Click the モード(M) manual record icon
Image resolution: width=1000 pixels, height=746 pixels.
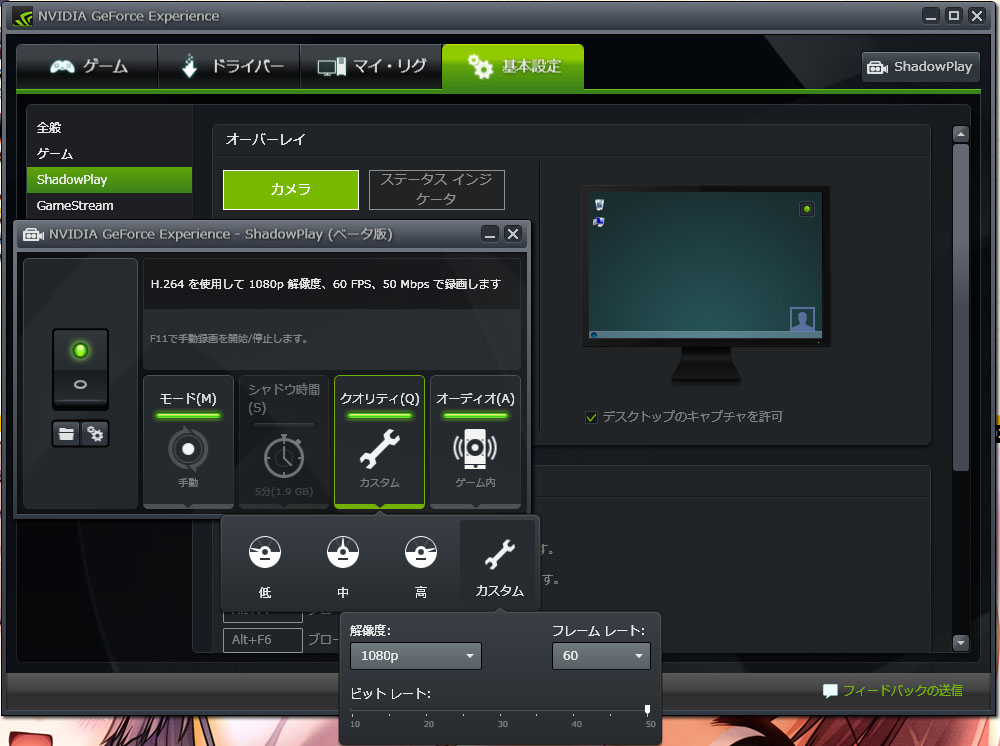188,450
